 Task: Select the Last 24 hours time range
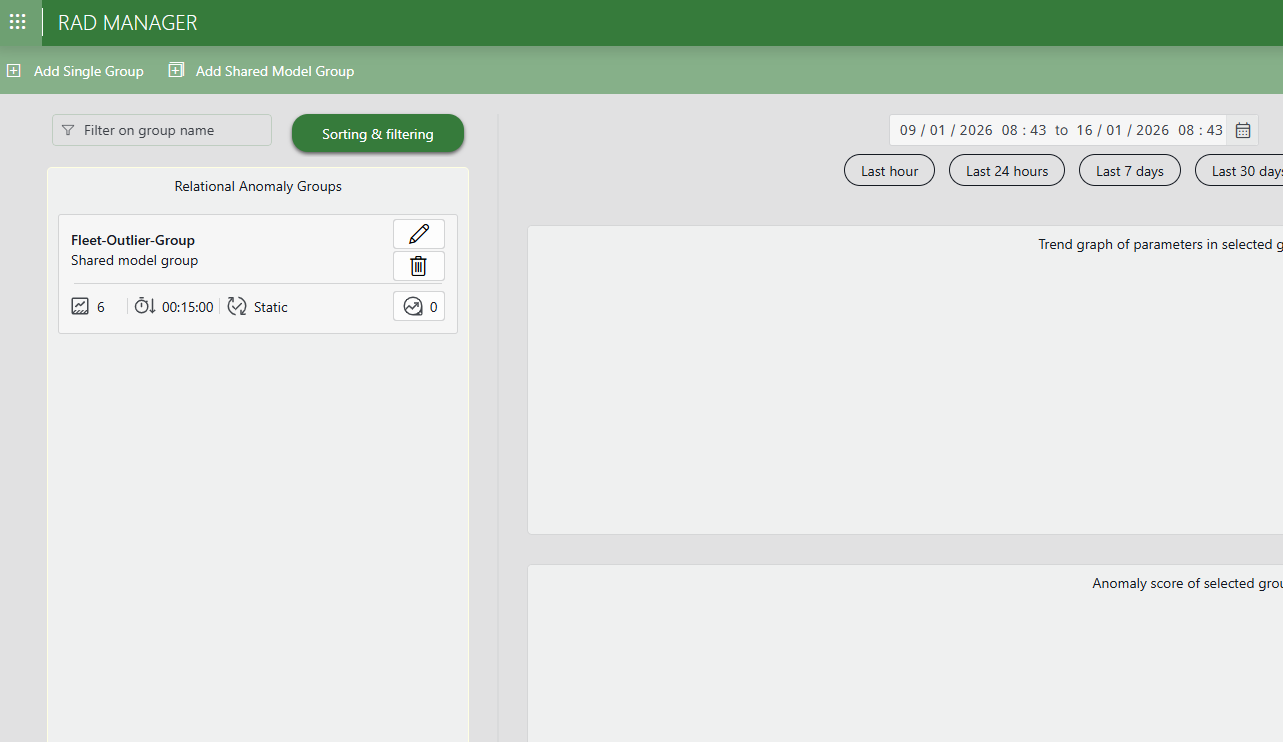pyautogui.click(x=1006, y=171)
